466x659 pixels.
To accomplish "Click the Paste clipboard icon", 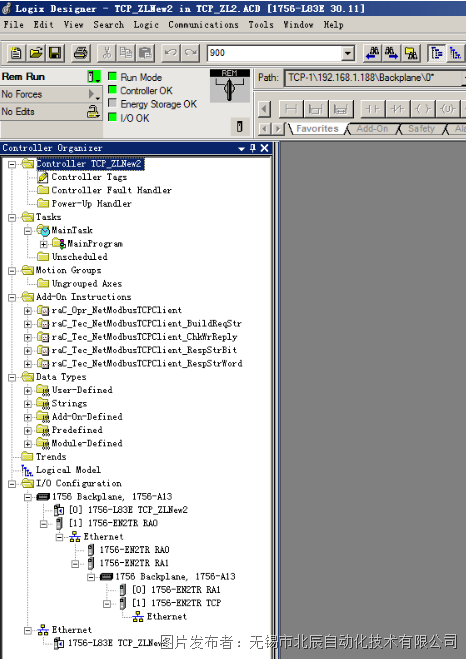I will 145,53.
